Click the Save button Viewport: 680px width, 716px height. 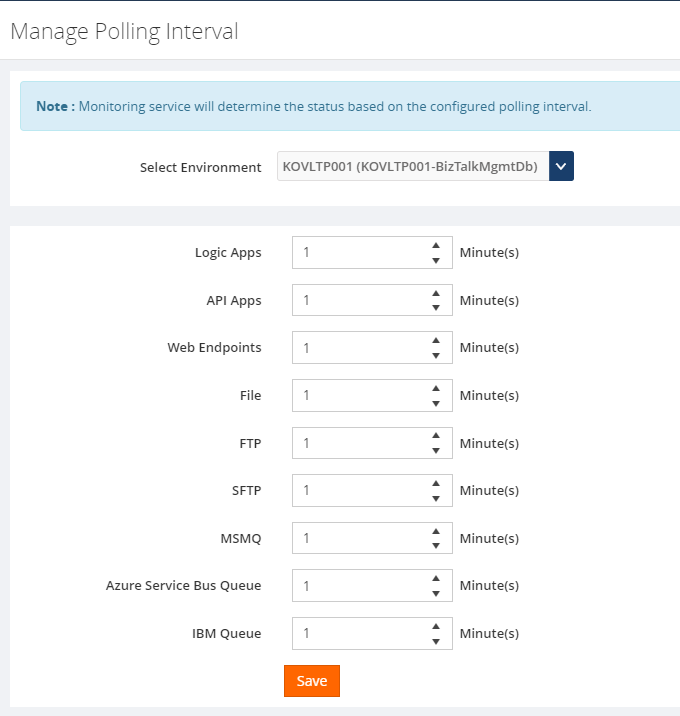tap(312, 681)
